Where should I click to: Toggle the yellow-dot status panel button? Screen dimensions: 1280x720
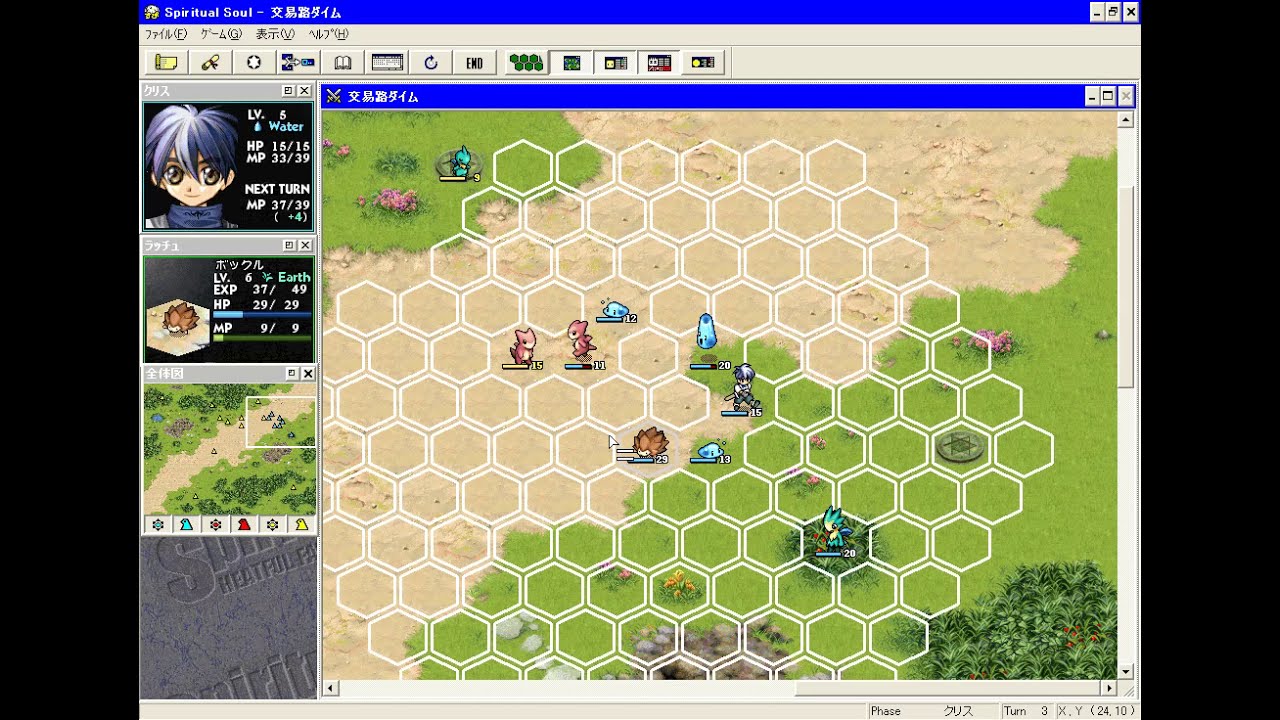point(703,63)
